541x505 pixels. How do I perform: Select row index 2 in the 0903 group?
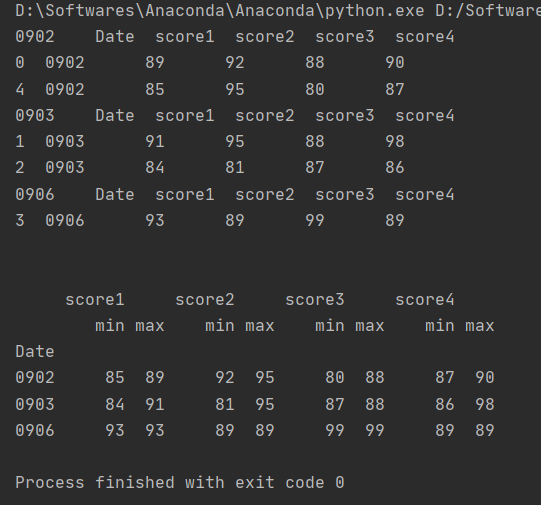click(20, 168)
